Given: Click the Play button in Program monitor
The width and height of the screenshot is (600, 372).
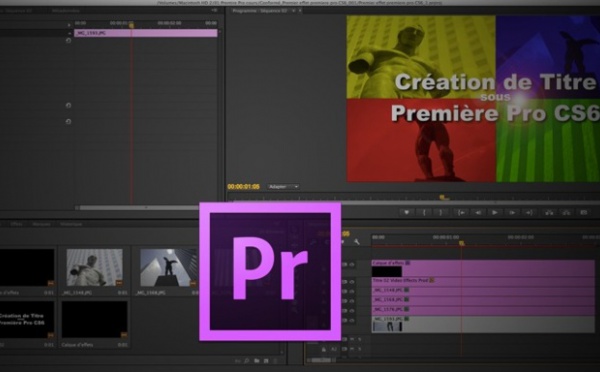Looking at the screenshot, I should click(495, 212).
